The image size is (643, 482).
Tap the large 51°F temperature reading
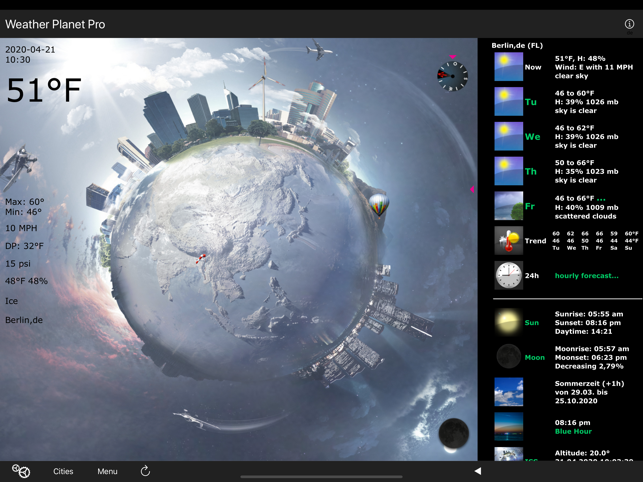pos(44,90)
